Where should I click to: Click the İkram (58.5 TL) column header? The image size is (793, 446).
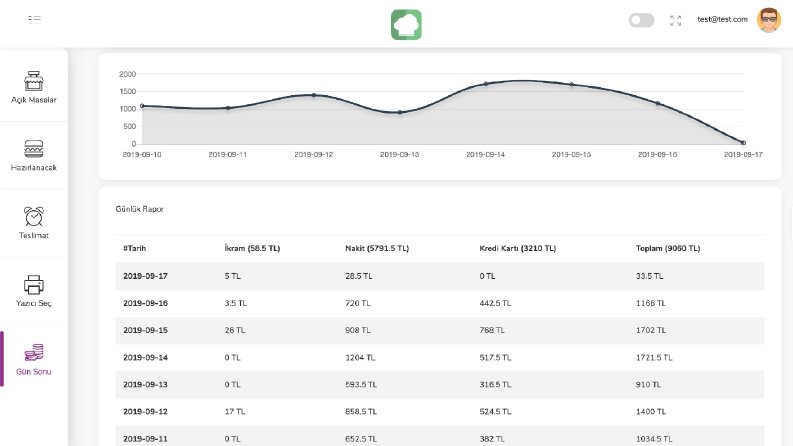(252, 248)
